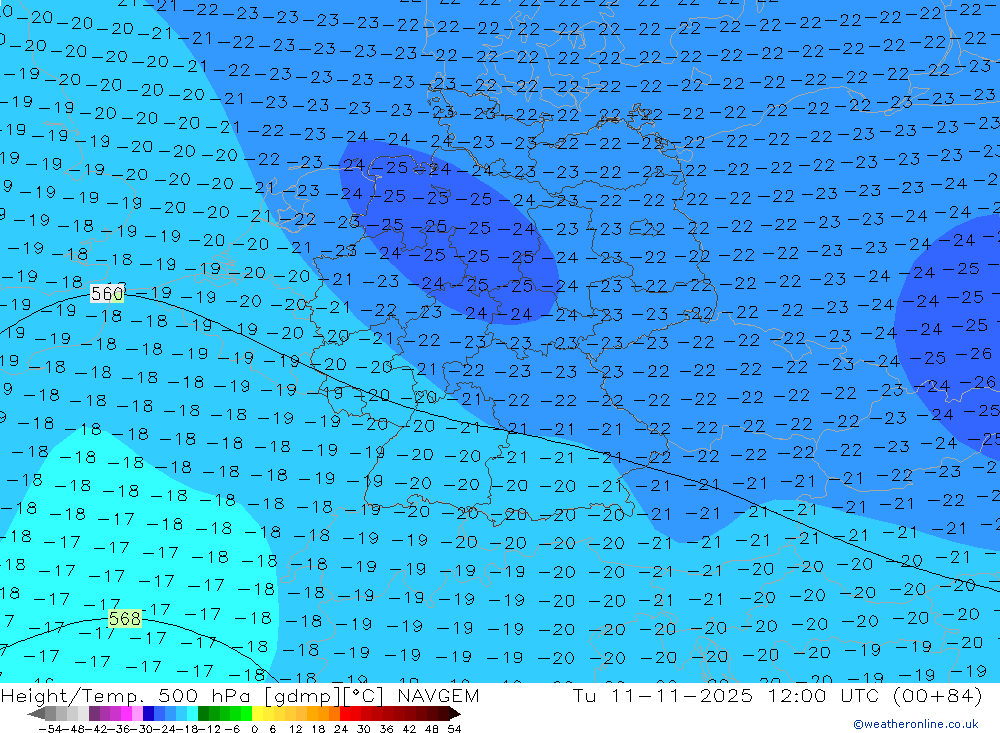Click the NAVGEM model name

438,695
